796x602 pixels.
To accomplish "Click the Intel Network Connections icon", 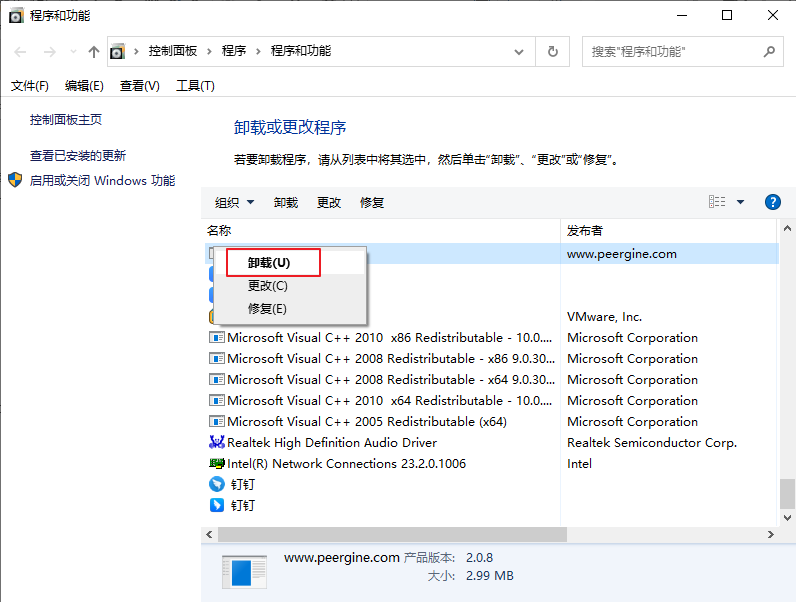I will pos(217,463).
